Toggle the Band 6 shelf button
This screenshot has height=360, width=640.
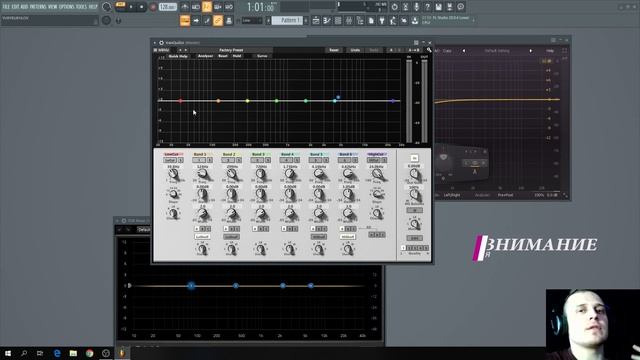coord(348,237)
